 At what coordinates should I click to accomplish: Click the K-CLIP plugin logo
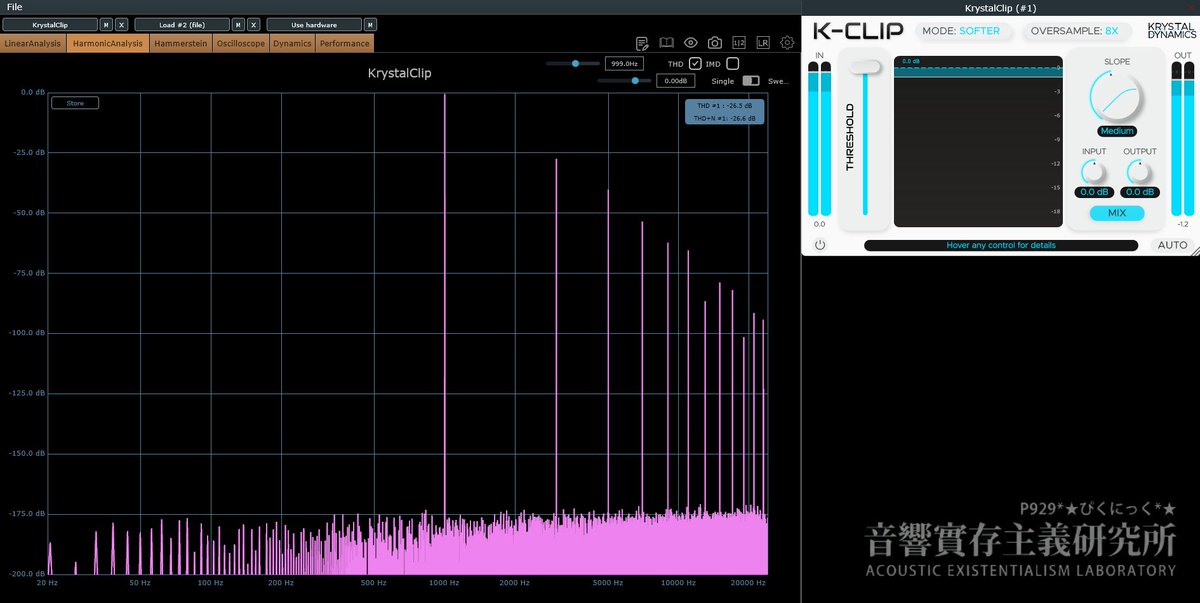click(858, 30)
